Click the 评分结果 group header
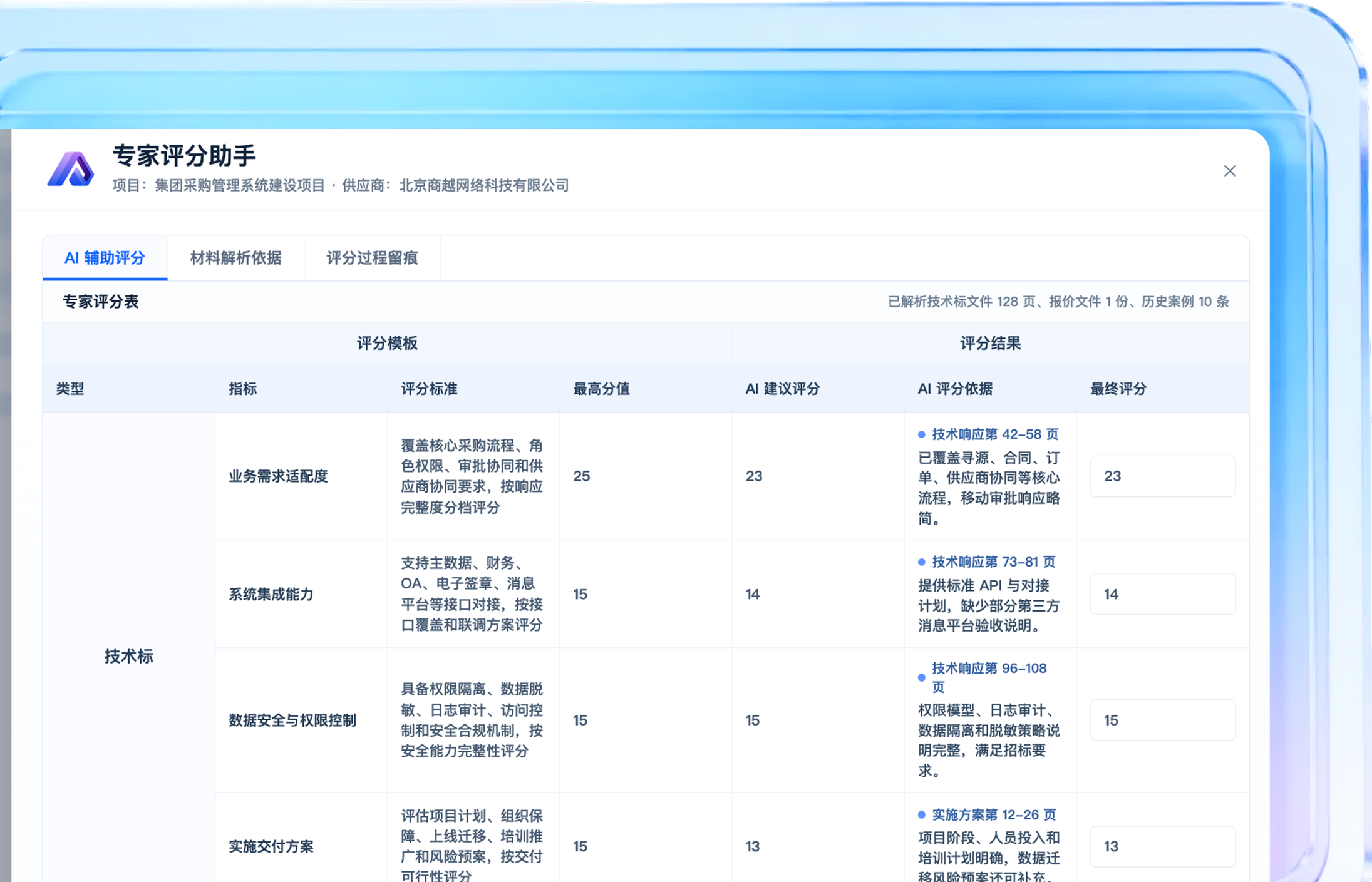This screenshot has width=1372, height=882. [990, 343]
